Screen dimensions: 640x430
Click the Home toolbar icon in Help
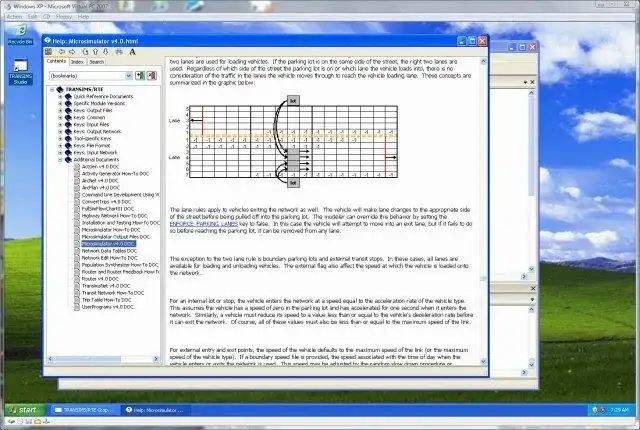click(x=85, y=51)
